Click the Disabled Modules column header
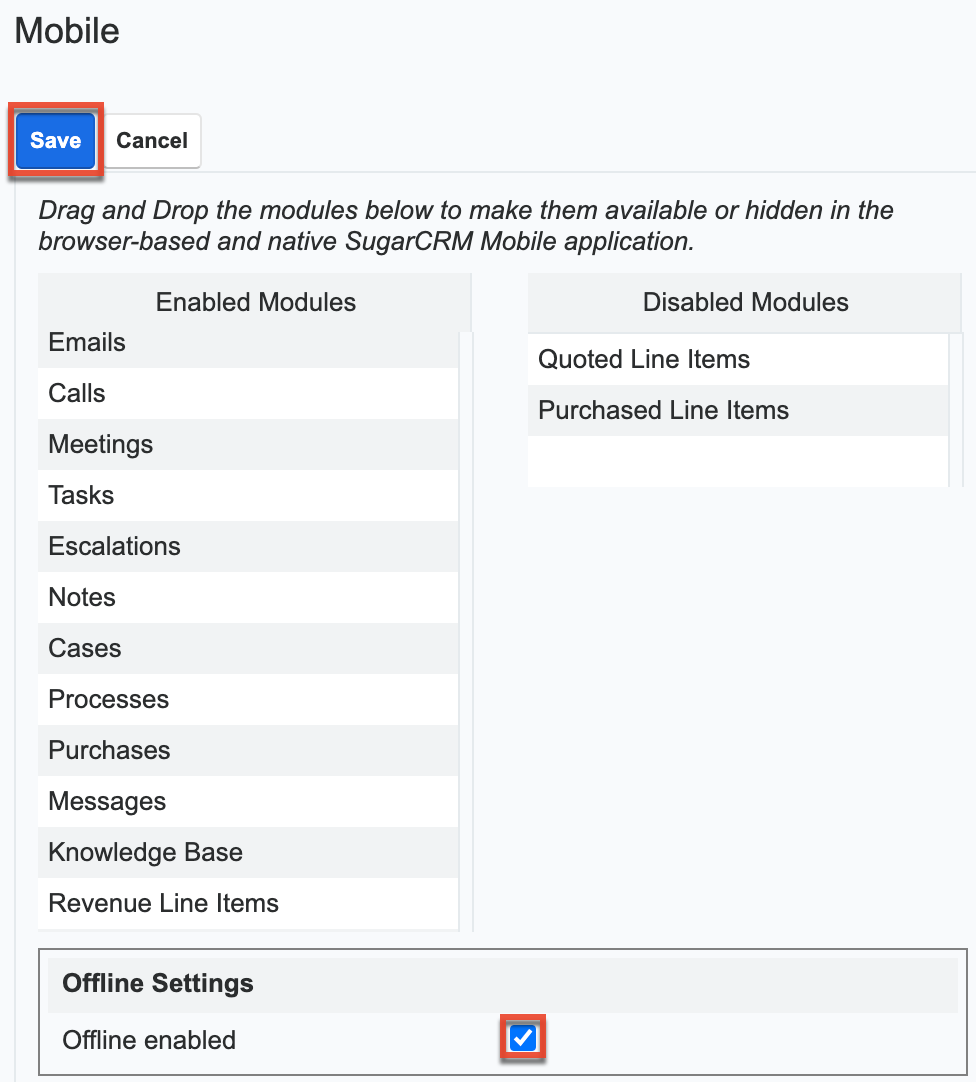Screen dimensions: 976x1082 click(x=745, y=302)
